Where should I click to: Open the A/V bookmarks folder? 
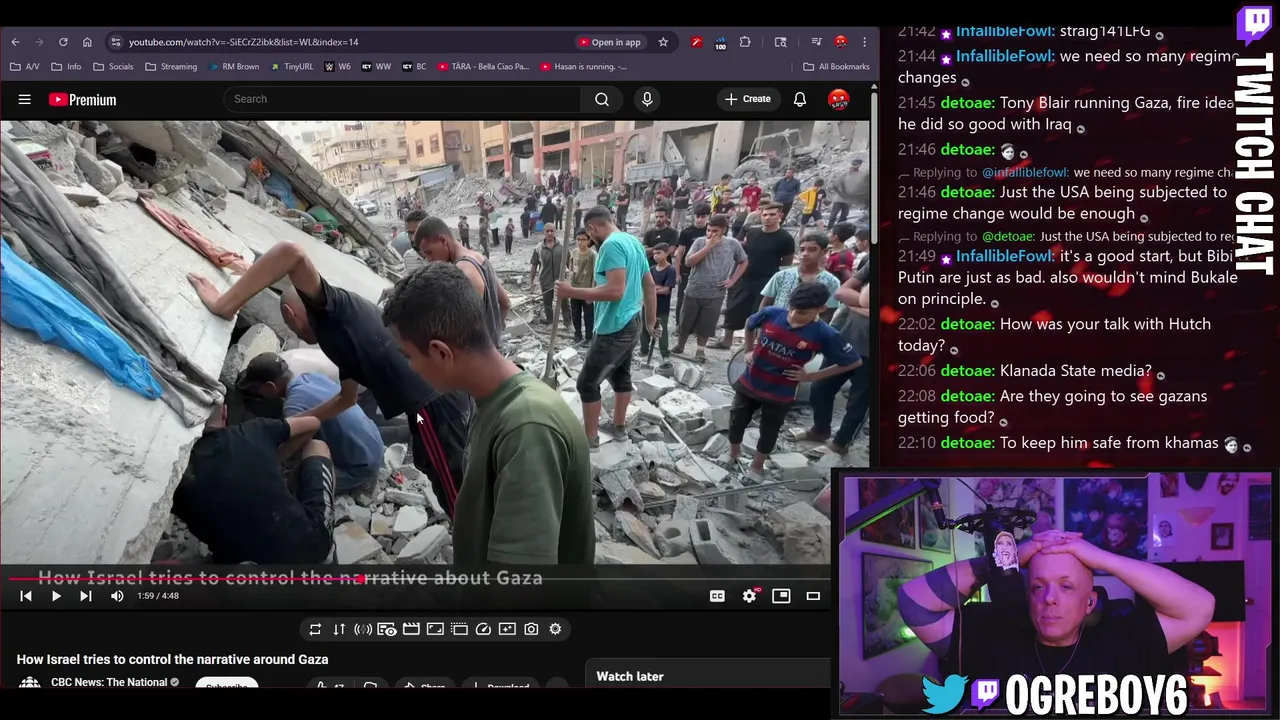pos(24,67)
